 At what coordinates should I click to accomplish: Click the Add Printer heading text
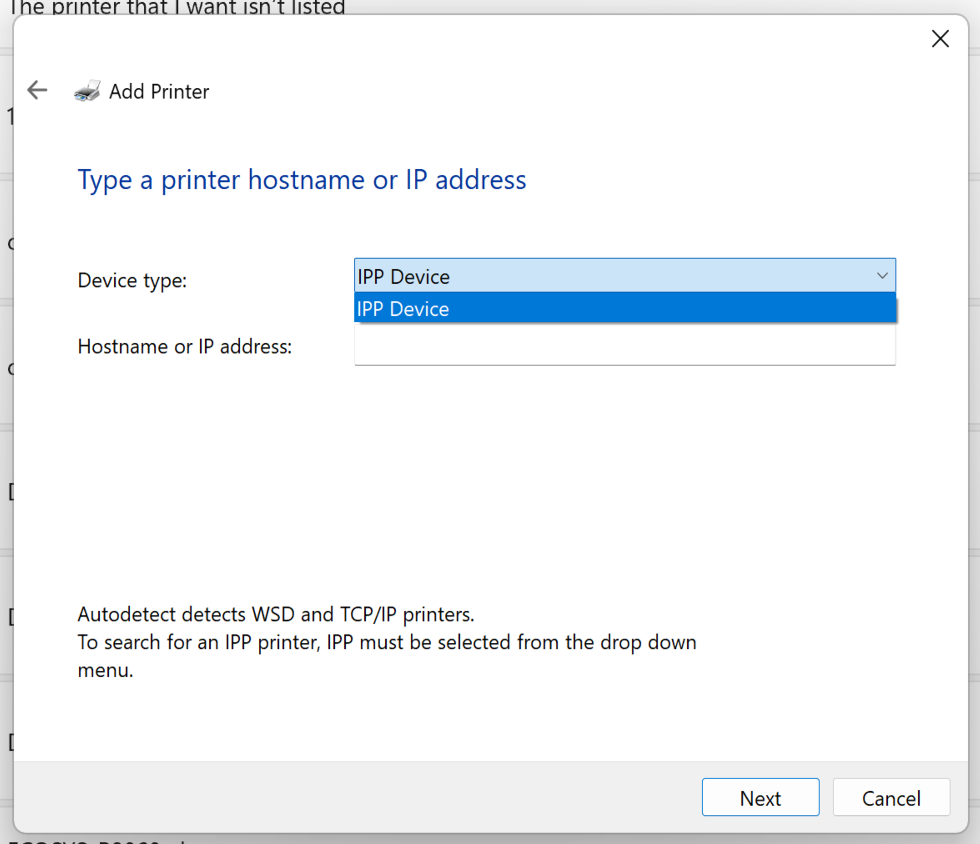pos(158,91)
